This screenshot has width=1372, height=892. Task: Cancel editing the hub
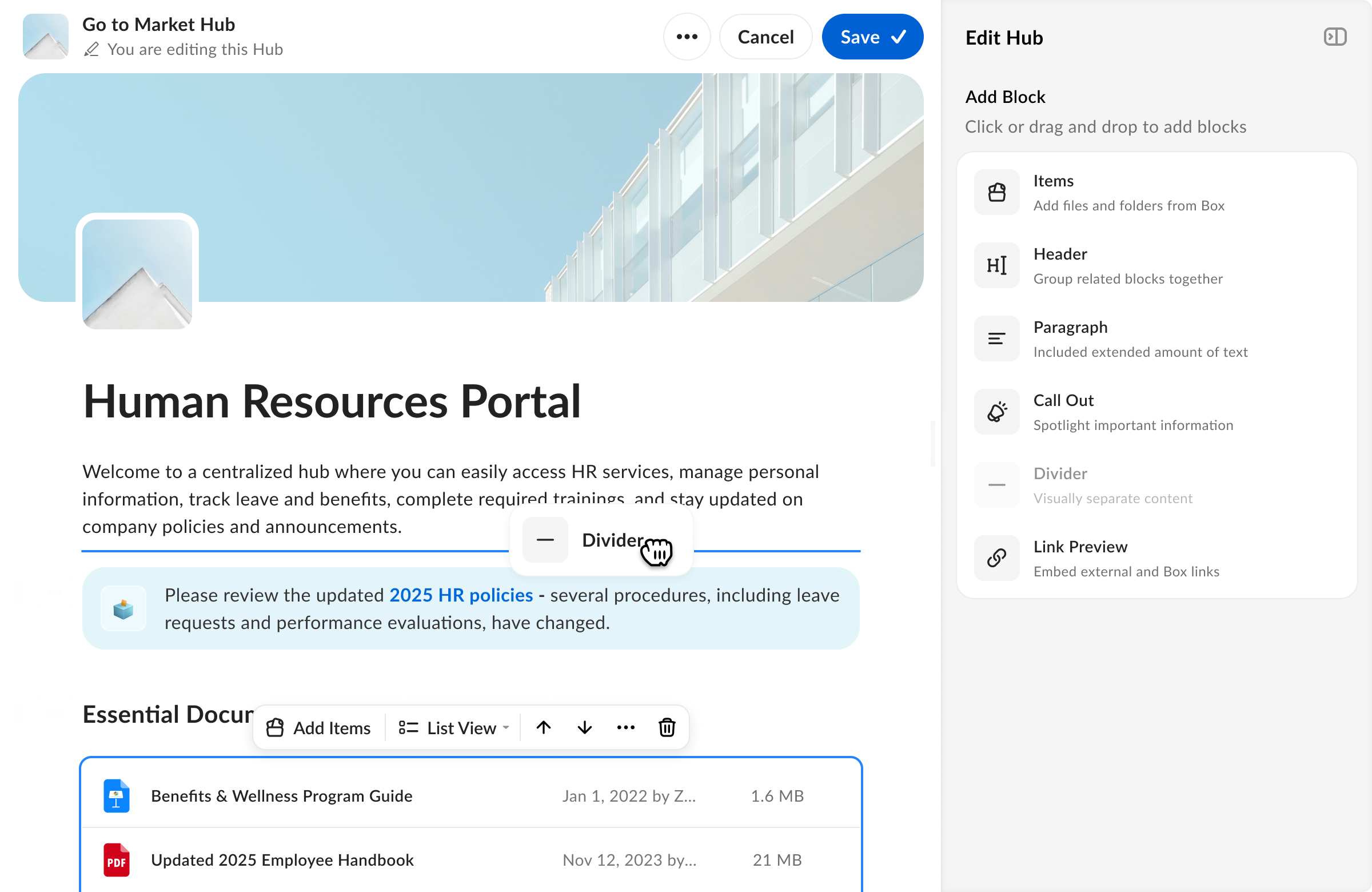765,37
